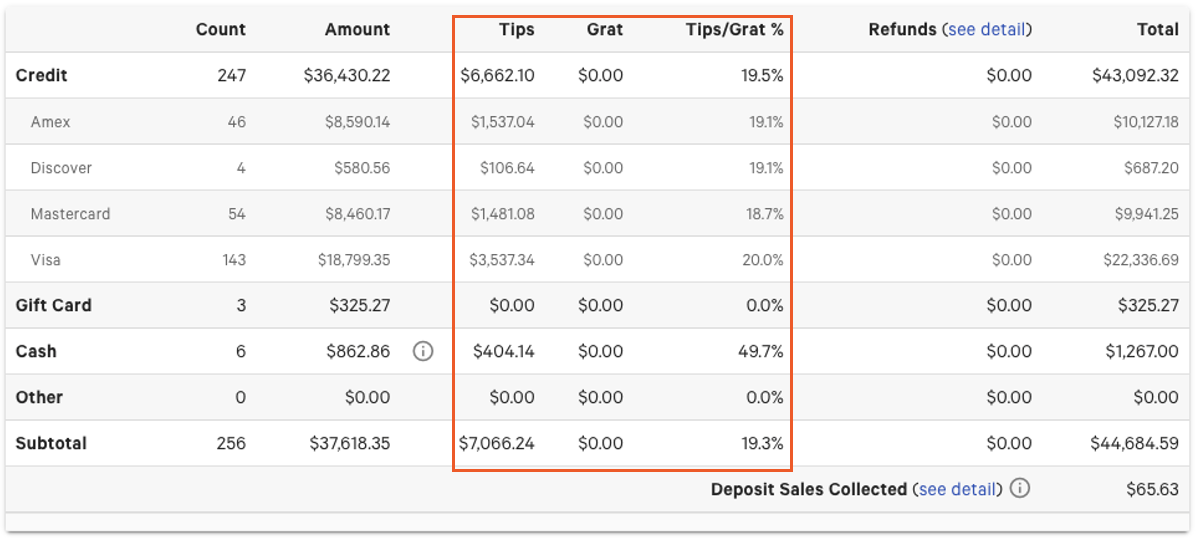Select the Amex row label
The height and width of the screenshot is (538, 1196).
pyautogui.click(x=51, y=122)
